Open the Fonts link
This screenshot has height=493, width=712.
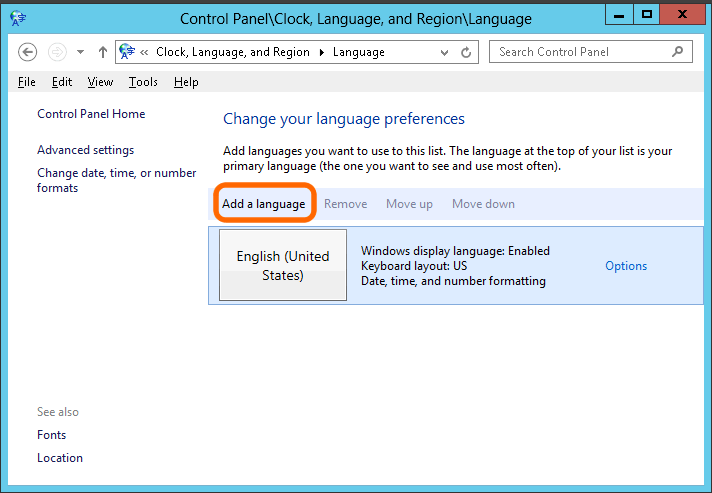click(x=51, y=435)
